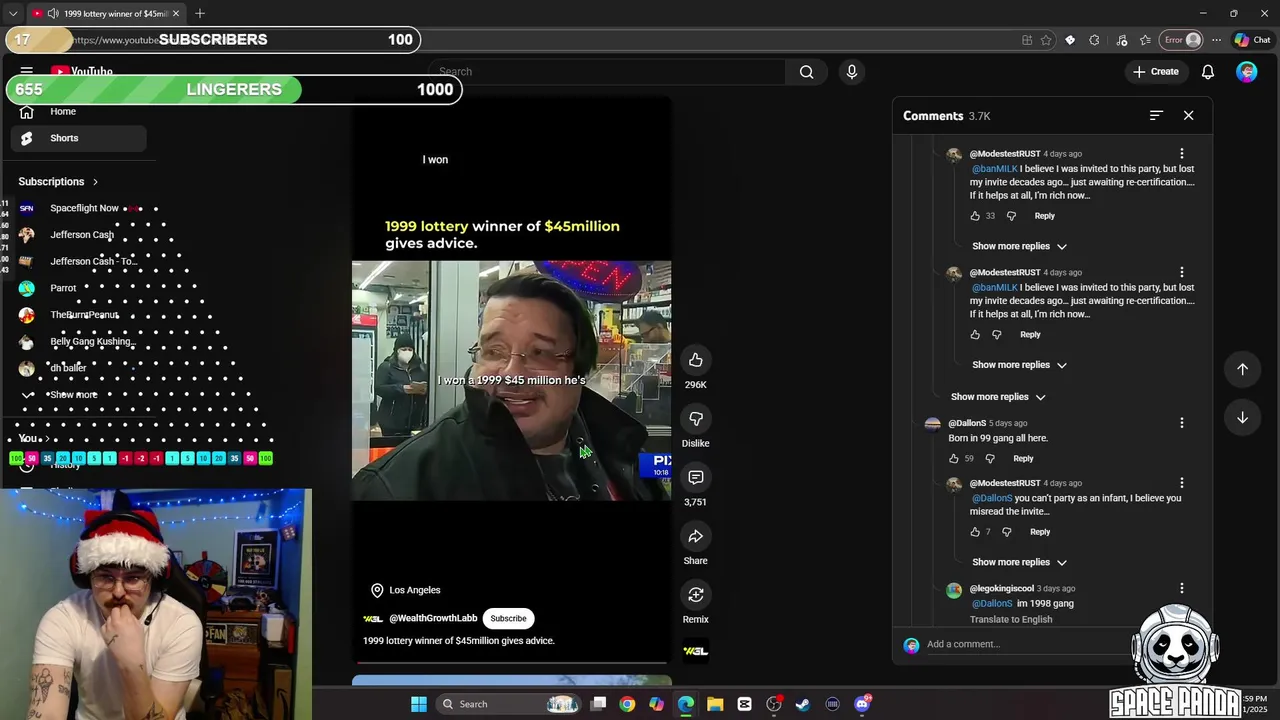Image resolution: width=1280 pixels, height=720 pixels.
Task: Reply to DallonS's 'Born in 99 gang' comment
Action: [x=1023, y=459]
